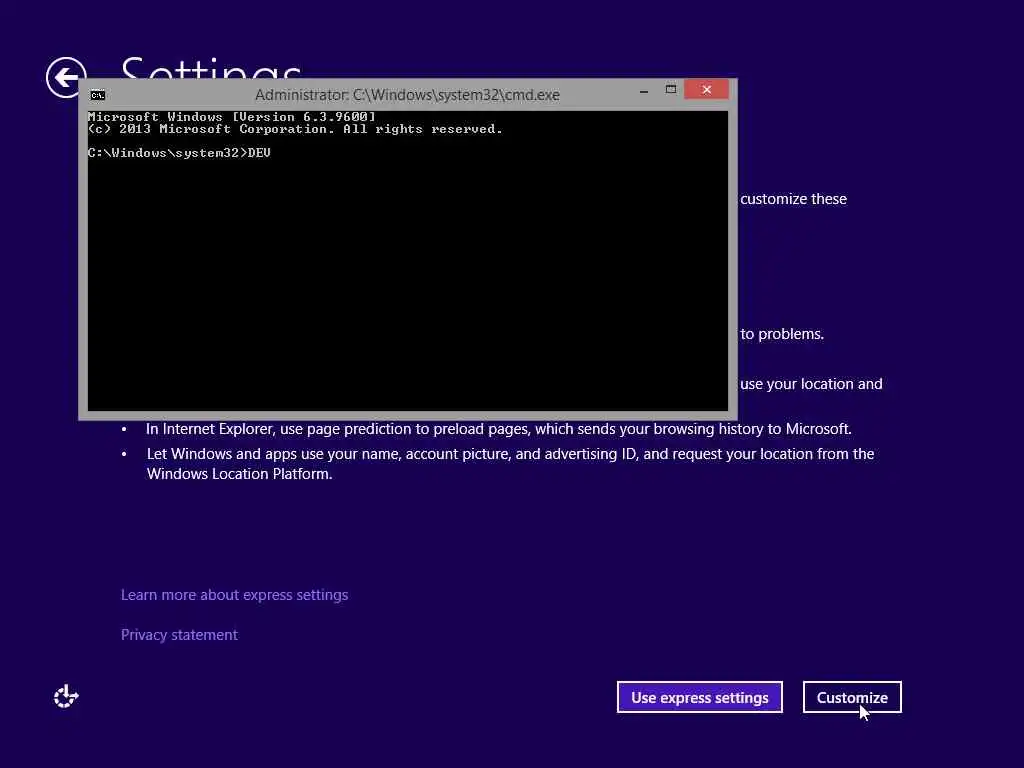Image resolution: width=1024 pixels, height=768 pixels.
Task: Open Learn more about express settings
Action: coord(234,595)
